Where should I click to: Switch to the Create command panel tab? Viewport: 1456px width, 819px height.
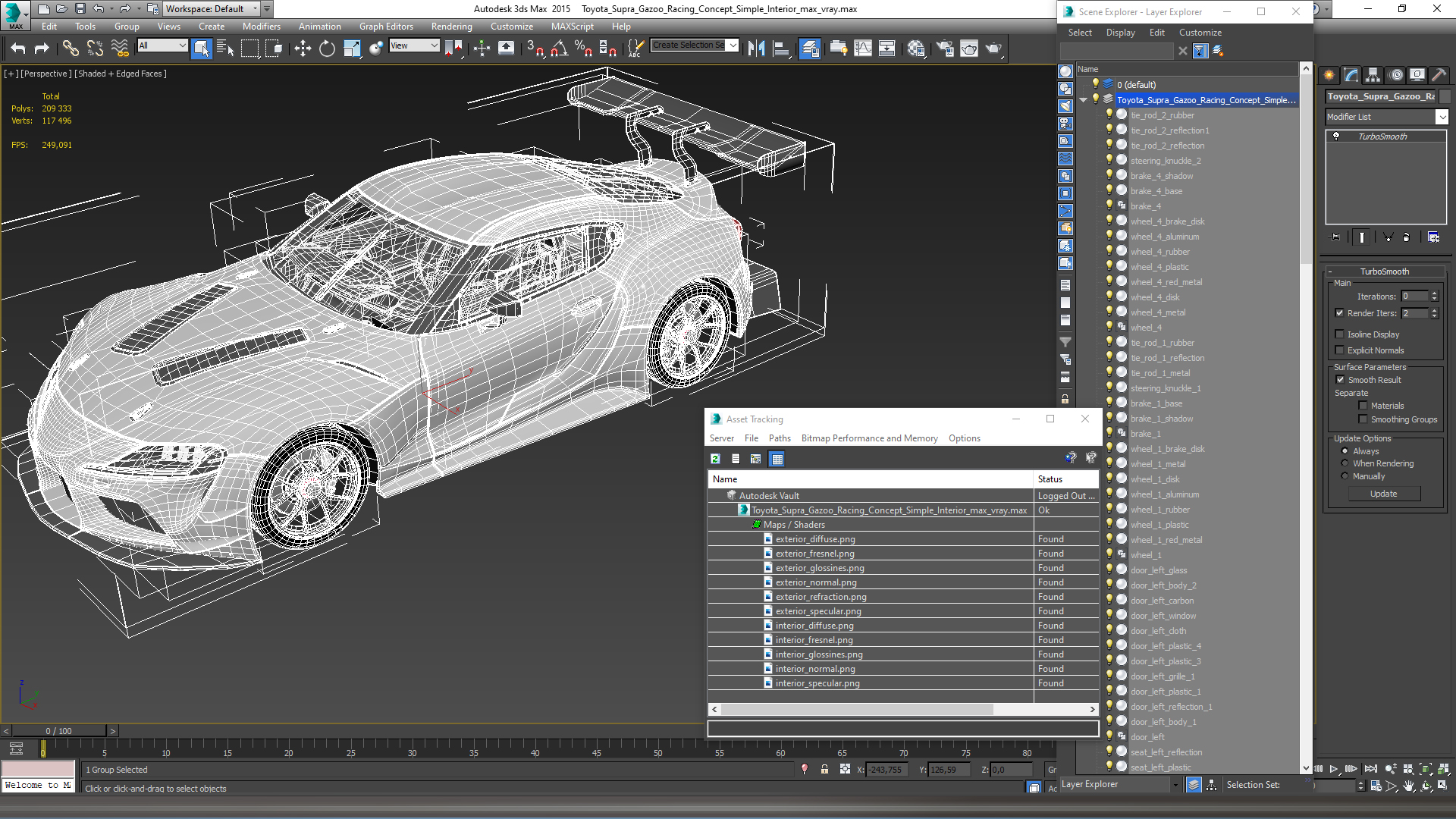pyautogui.click(x=1329, y=75)
